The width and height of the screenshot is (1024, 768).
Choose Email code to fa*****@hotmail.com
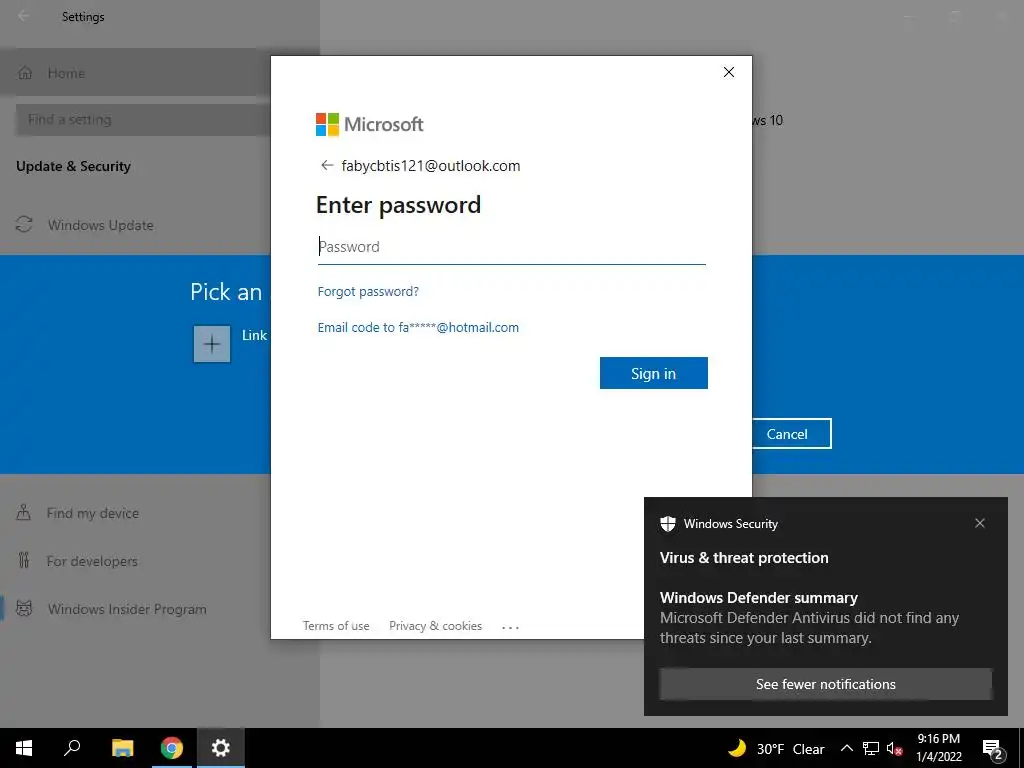coord(418,327)
